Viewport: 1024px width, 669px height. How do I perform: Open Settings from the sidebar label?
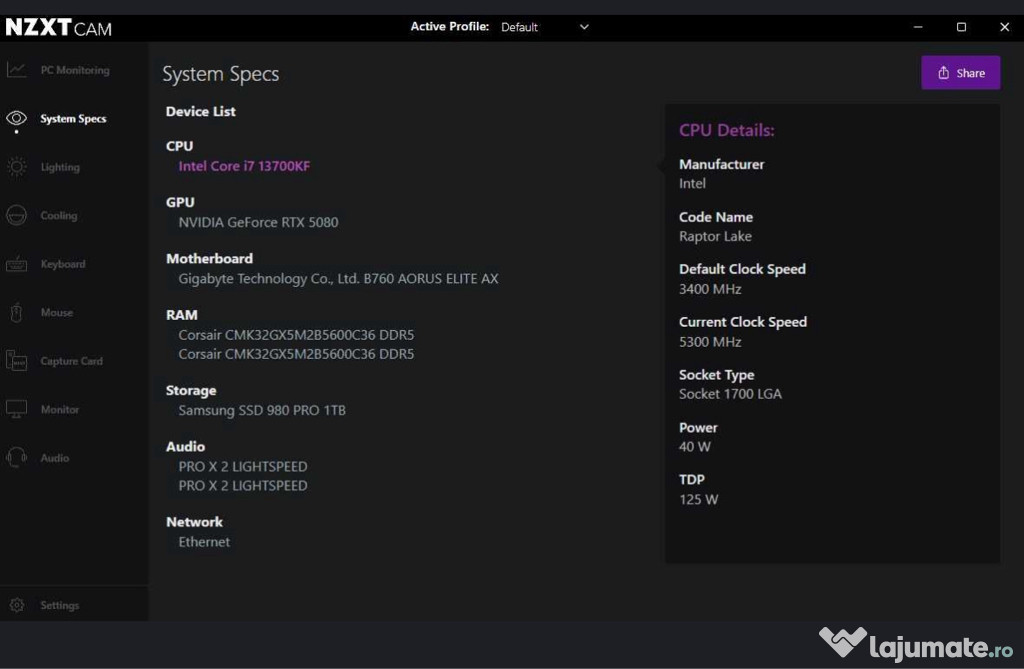click(x=59, y=606)
